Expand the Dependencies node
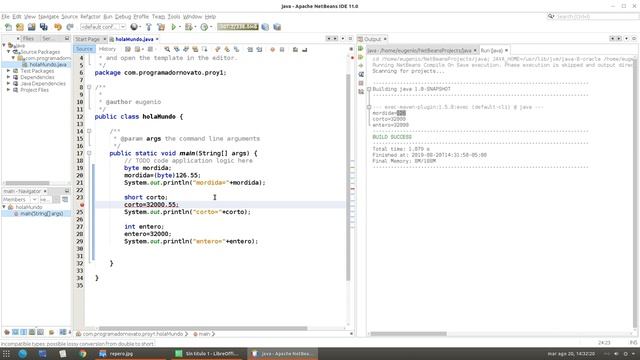Viewport: 640px width, 360px height. pyautogui.click(x=9, y=77)
